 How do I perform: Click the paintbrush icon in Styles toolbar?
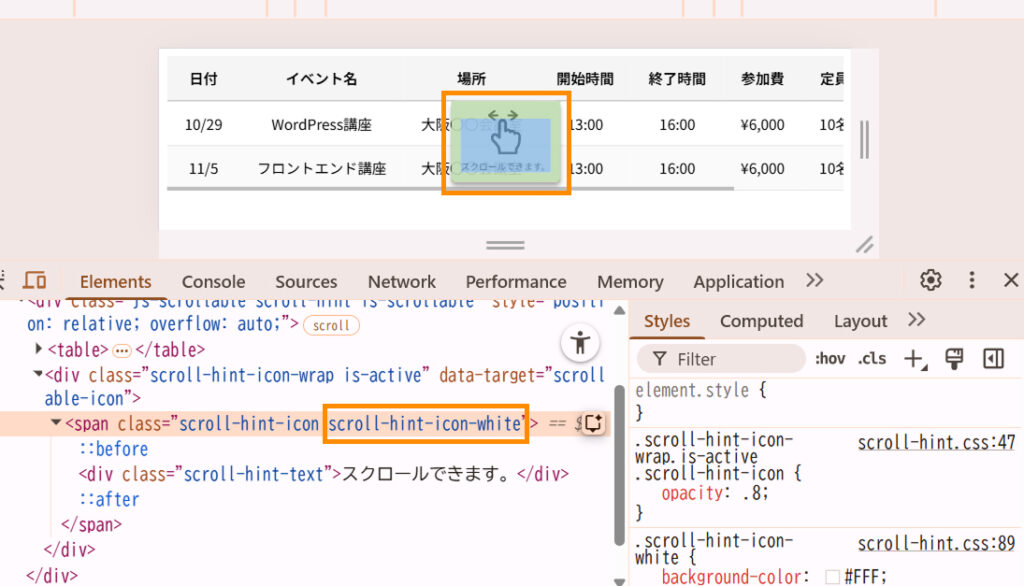953,359
